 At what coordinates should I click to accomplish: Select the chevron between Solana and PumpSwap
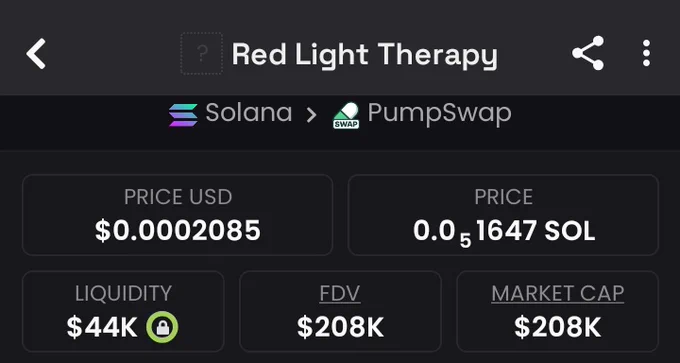click(x=311, y=115)
